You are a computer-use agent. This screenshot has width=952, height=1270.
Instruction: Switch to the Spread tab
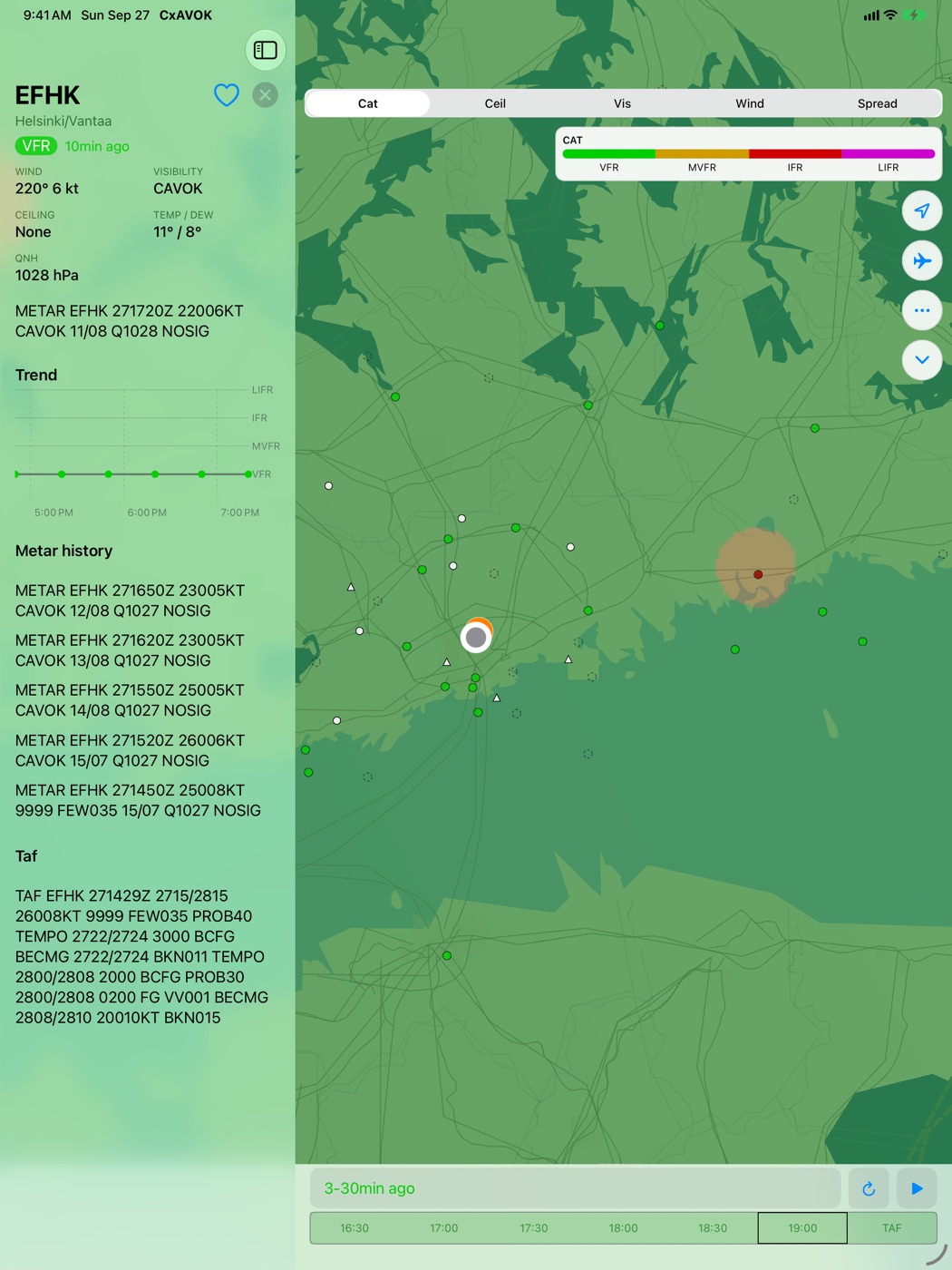878,103
